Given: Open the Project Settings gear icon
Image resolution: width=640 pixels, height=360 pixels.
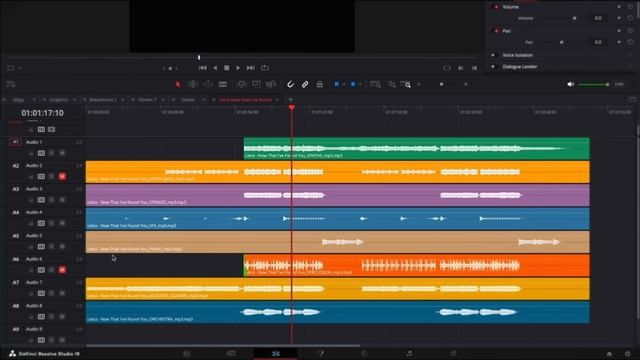Looking at the screenshot, I should (628, 354).
